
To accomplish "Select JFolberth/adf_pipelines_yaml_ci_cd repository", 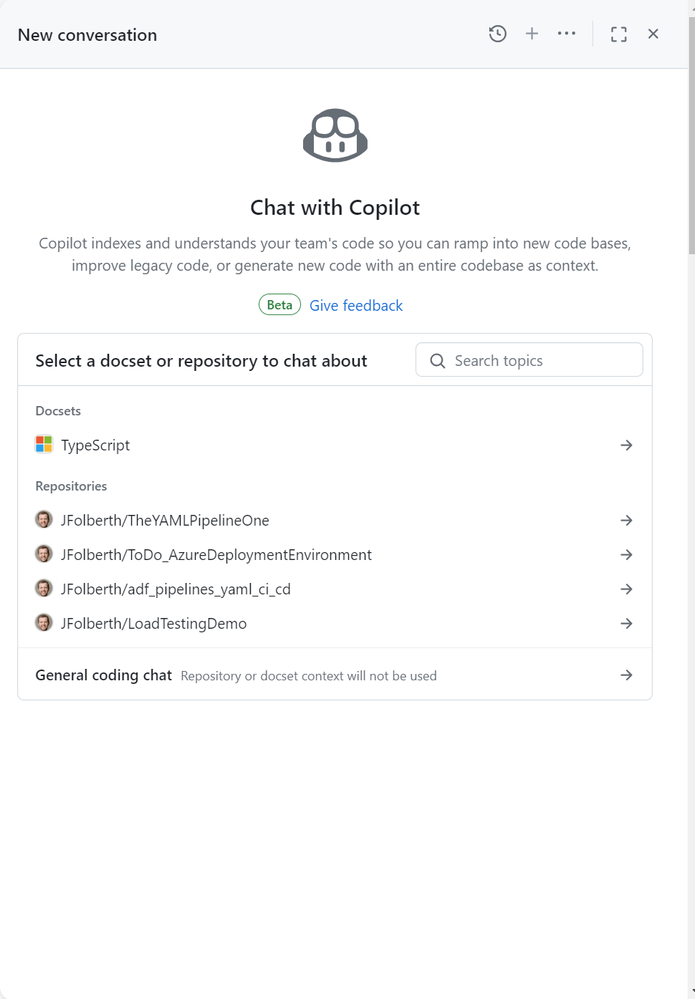I will (175, 589).
